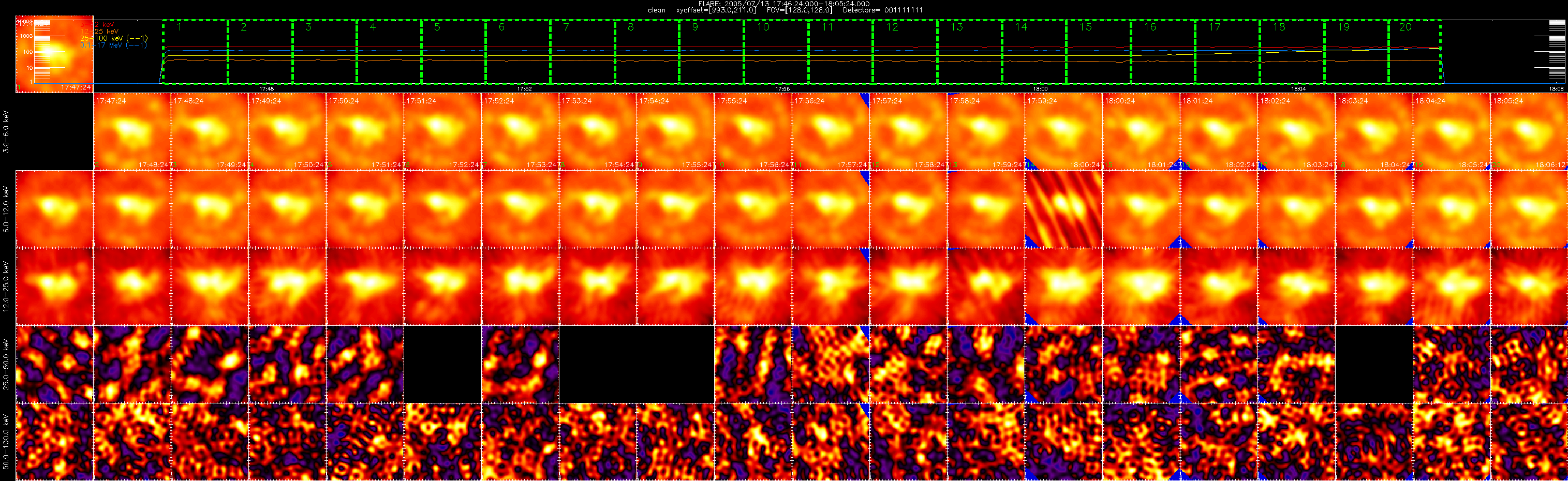Select interval 3 in the lightcurve panel
Screen dimensions: 1568x481
pos(324,52)
